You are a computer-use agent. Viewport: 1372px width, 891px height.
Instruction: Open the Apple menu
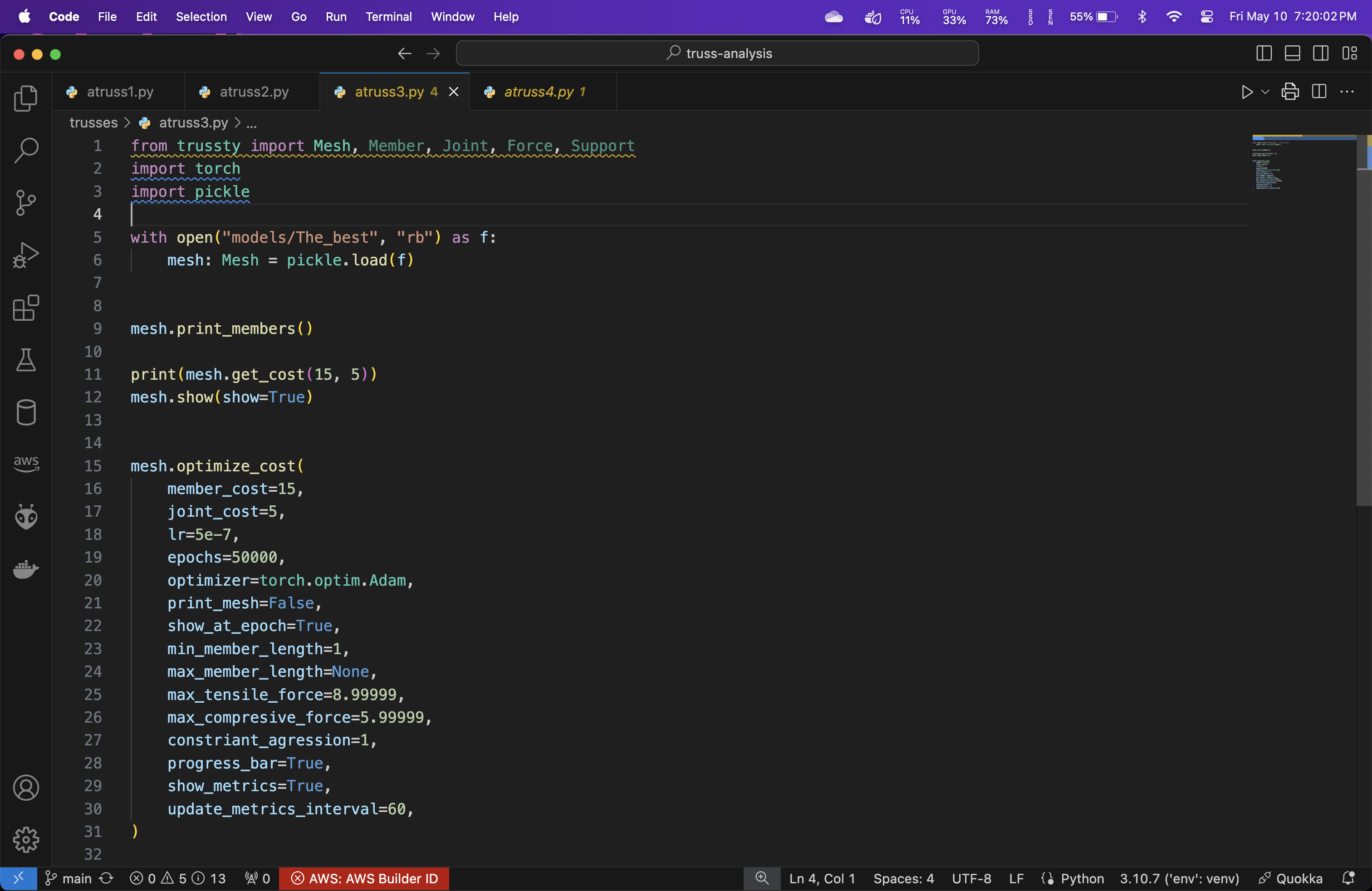(24, 17)
